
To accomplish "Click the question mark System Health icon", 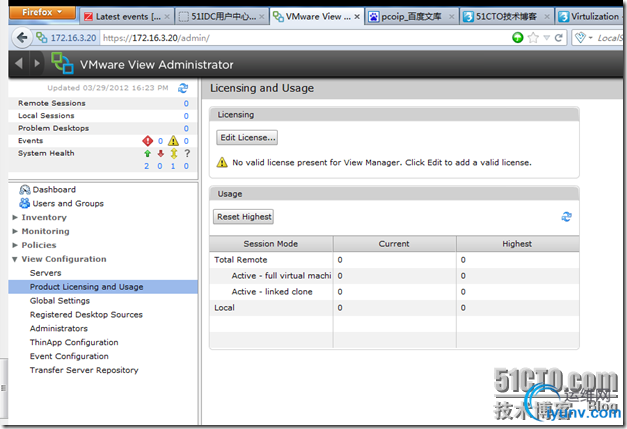I will pos(187,154).
